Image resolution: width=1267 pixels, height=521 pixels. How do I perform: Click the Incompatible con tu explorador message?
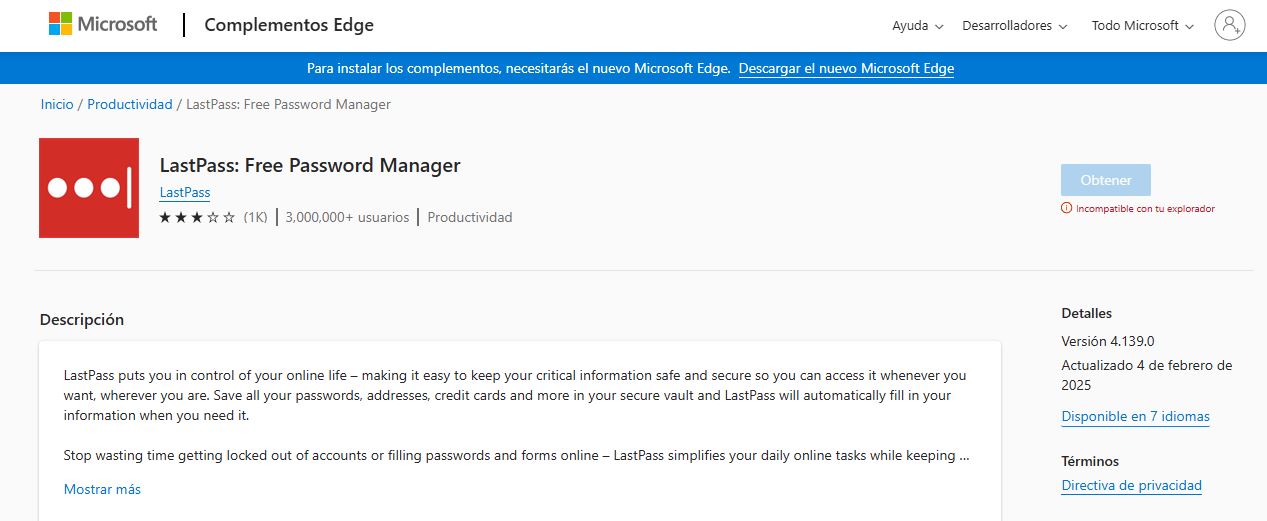click(x=1145, y=209)
